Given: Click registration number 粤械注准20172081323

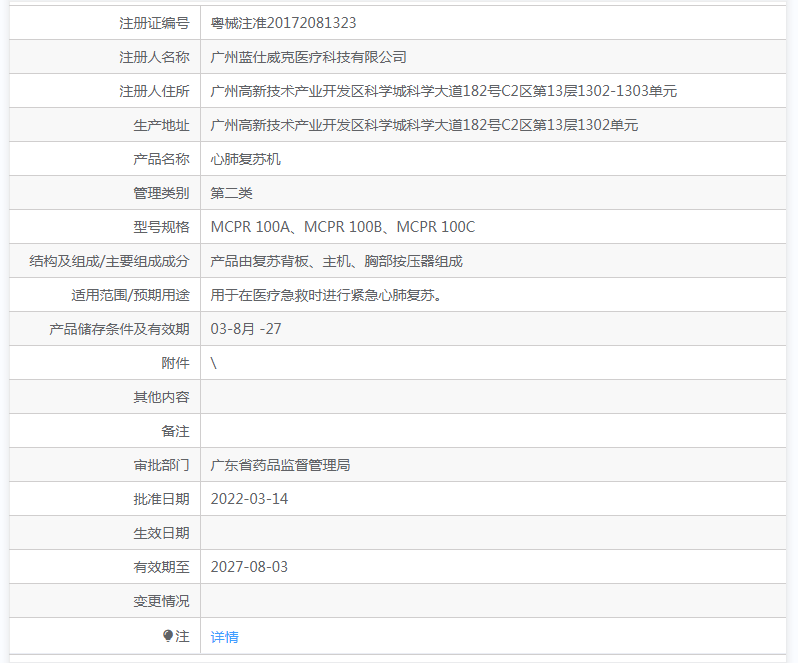Looking at the screenshot, I should tap(284, 23).
